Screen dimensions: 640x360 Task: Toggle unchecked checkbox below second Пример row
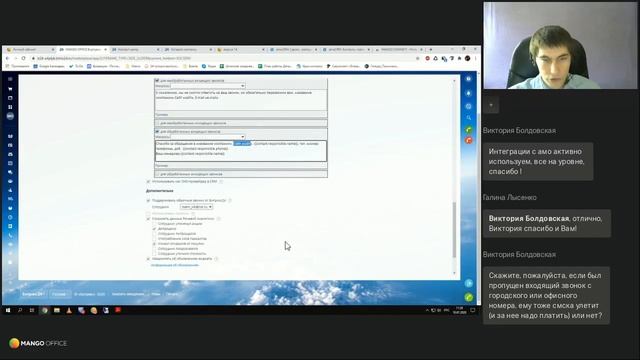point(157,174)
